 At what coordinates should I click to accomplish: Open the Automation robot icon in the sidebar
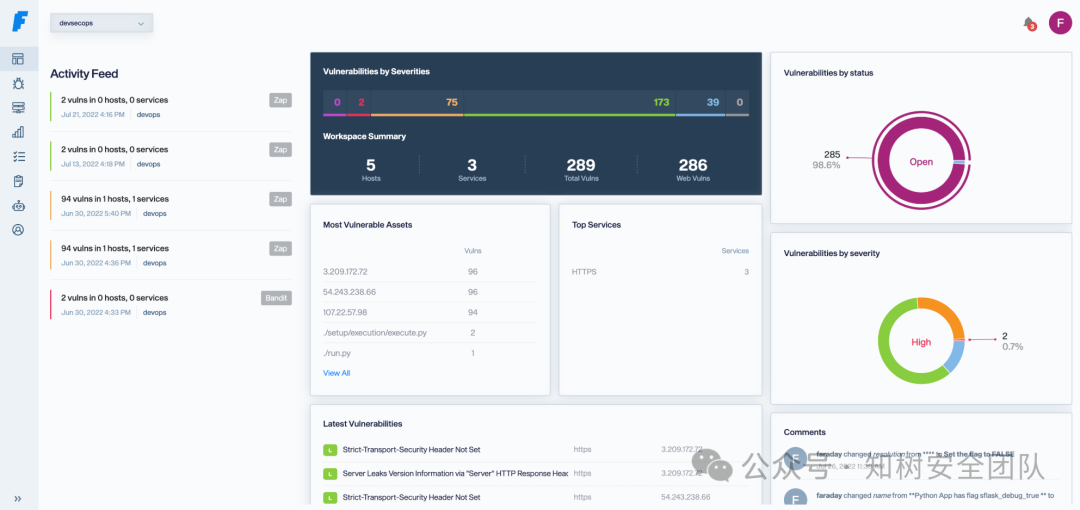point(19,205)
